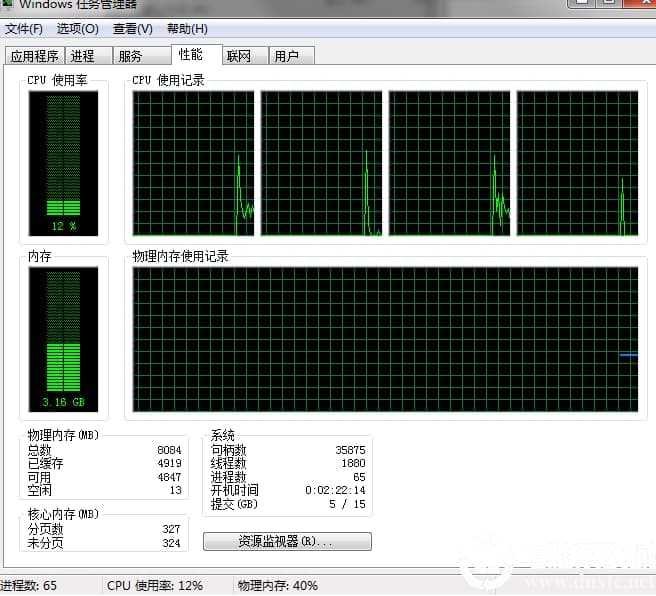Click the CPU 使用记录 heading
Viewport: 656px width, 596px height.
(x=168, y=80)
